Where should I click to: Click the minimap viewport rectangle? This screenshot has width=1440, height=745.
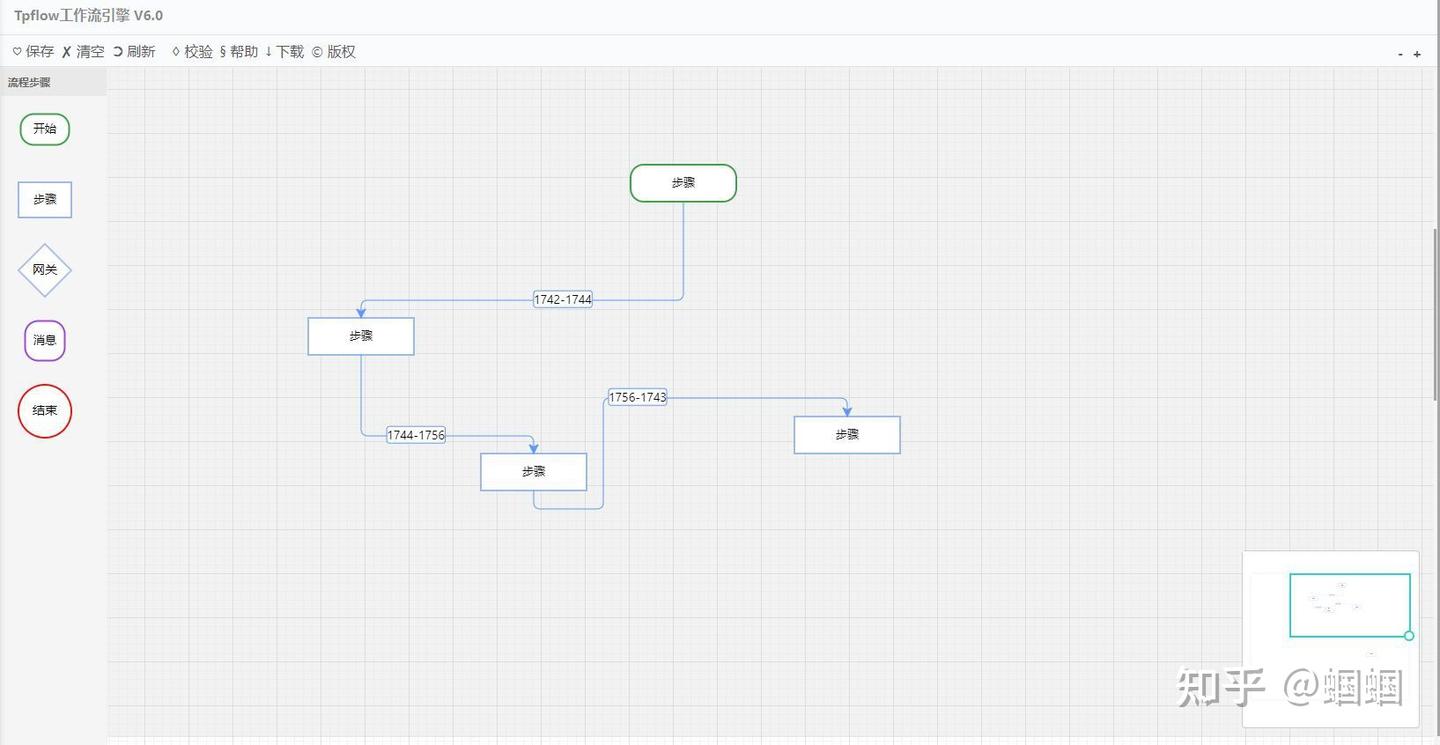1349,604
